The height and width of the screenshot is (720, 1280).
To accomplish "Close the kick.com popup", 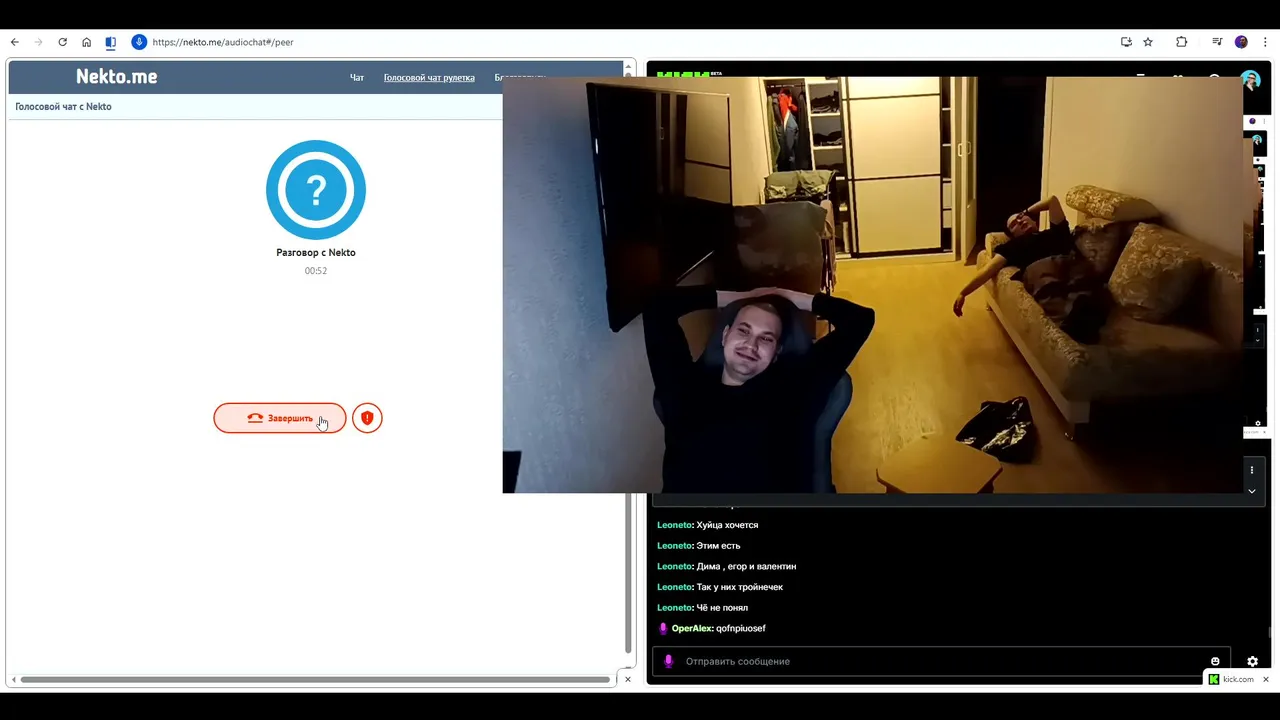I will pos(1265,679).
